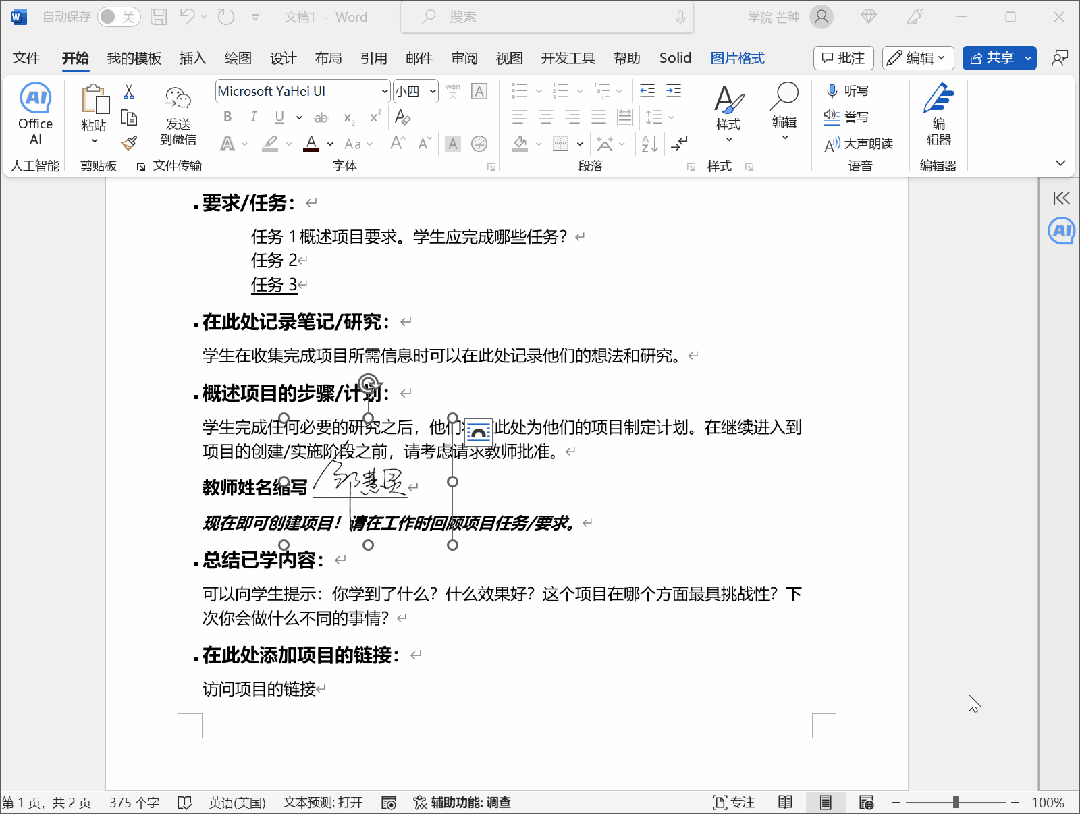This screenshot has height=814, width=1080.
Task: Switch to Web layout view in status bar
Action: [866, 802]
